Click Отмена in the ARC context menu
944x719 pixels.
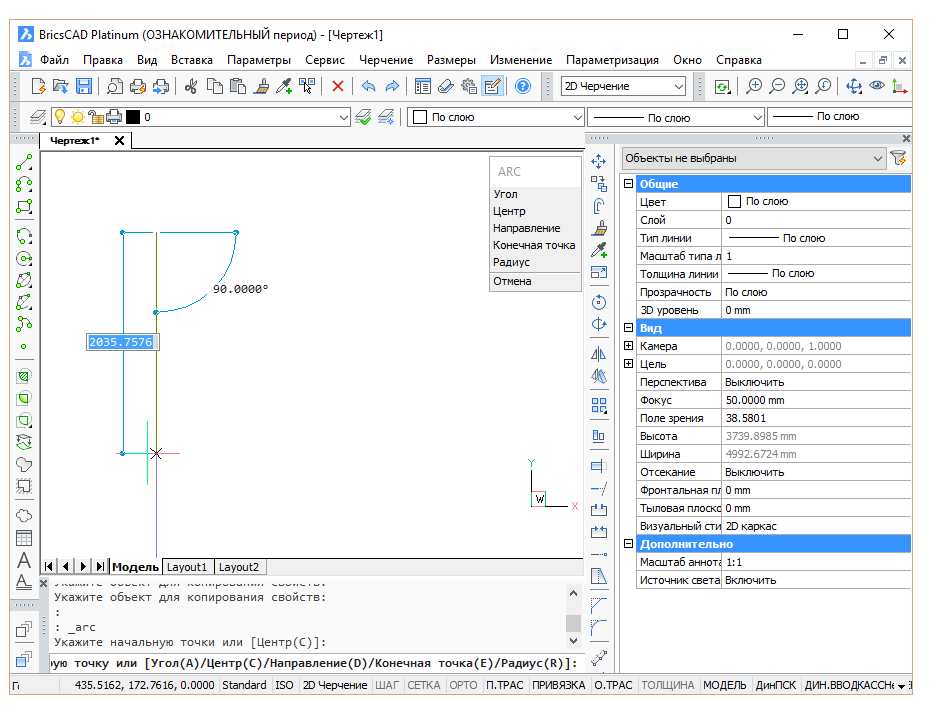(513, 278)
